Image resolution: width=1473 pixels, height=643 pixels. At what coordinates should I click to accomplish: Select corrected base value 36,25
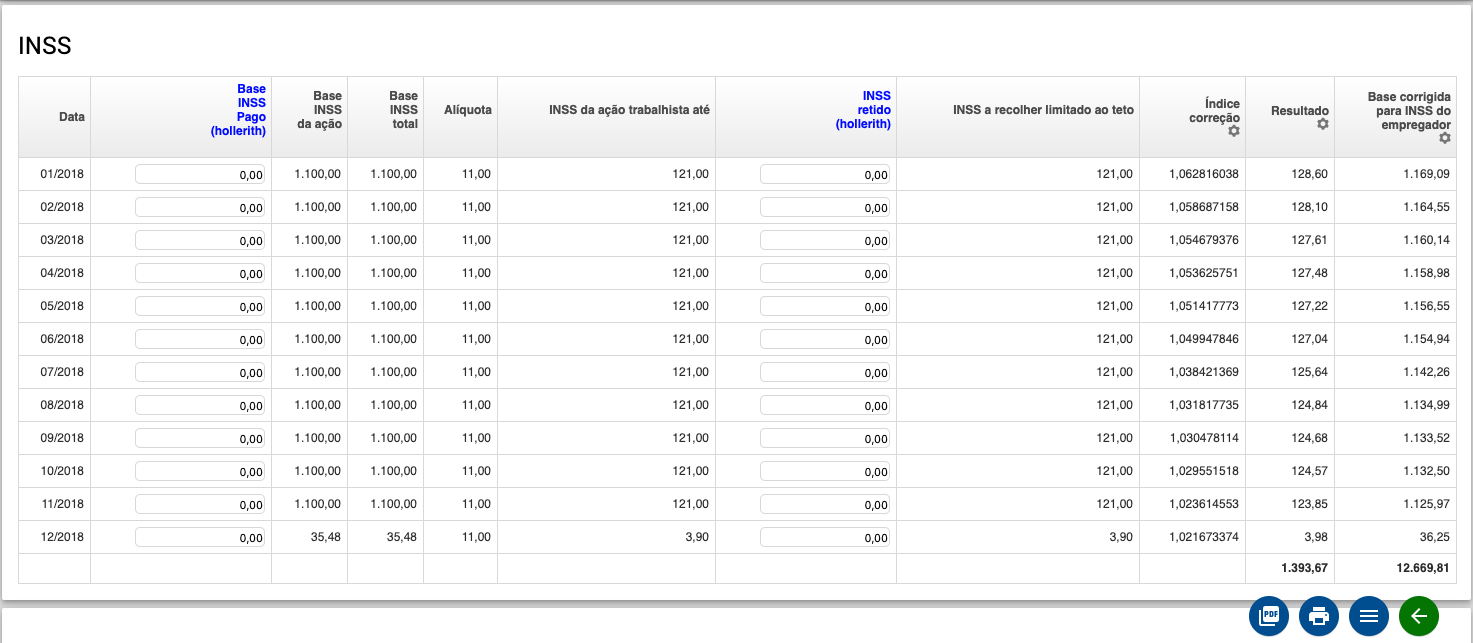(x=1435, y=537)
